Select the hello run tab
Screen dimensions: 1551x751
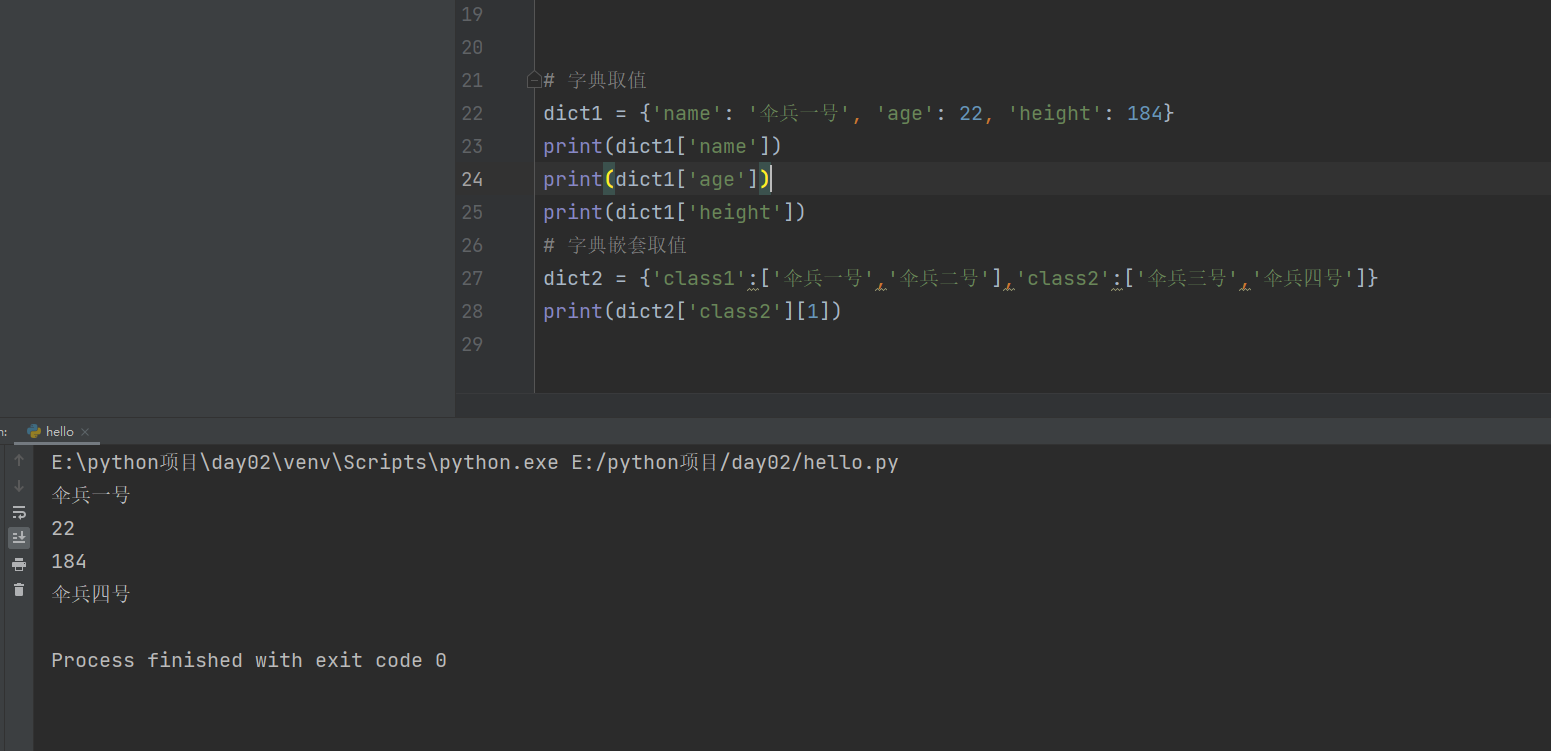point(59,431)
